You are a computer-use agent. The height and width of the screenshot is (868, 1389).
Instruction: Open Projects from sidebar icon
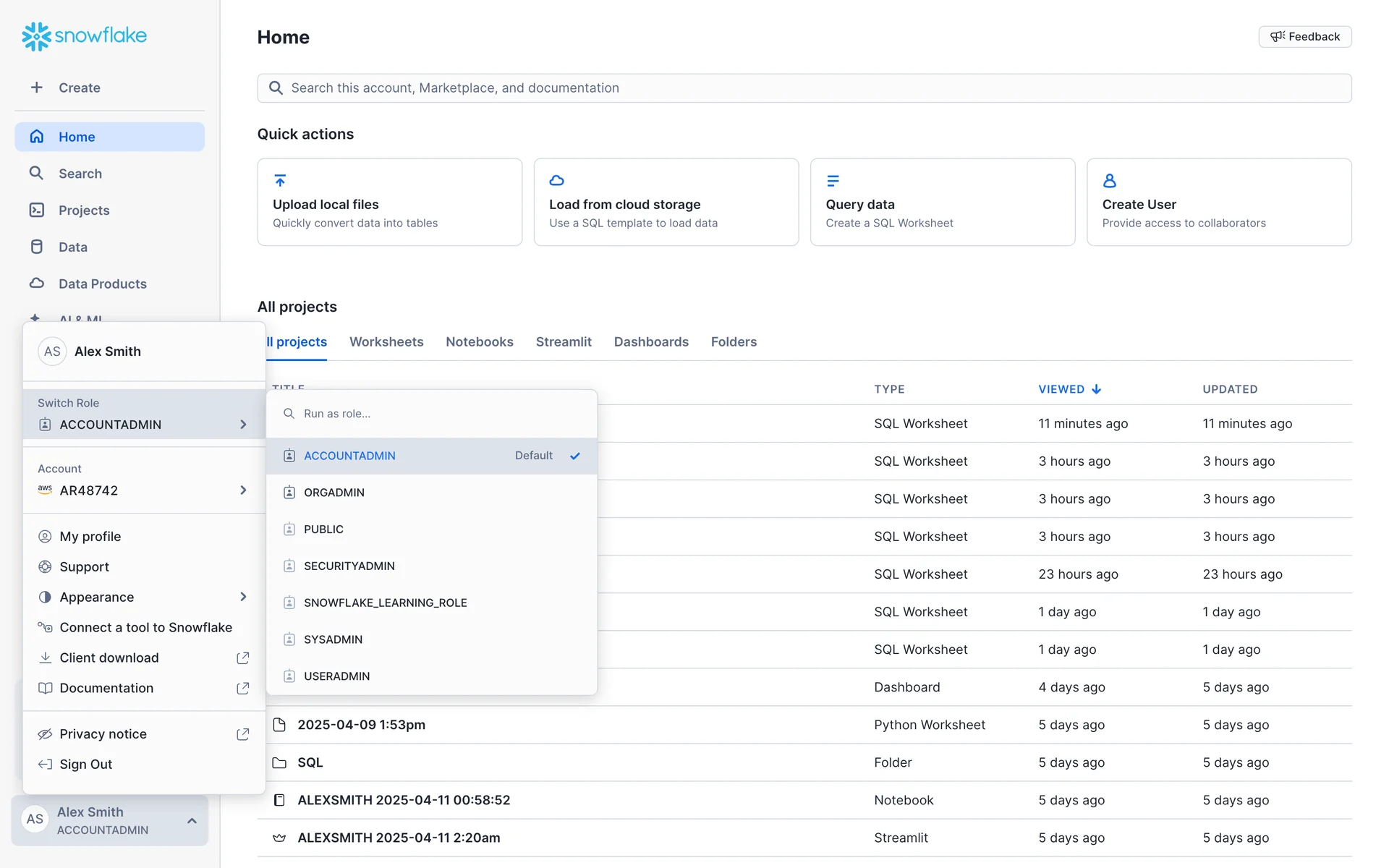(x=36, y=210)
